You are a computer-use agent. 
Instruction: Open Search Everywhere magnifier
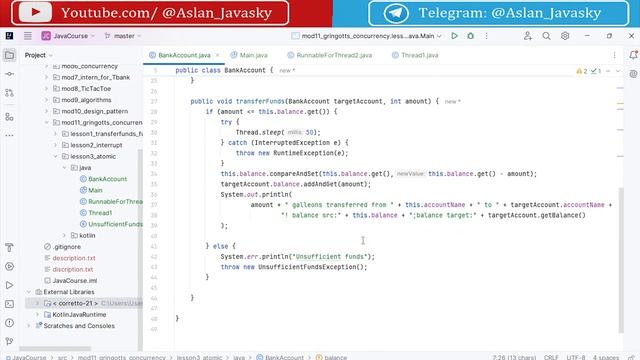(x=546, y=36)
